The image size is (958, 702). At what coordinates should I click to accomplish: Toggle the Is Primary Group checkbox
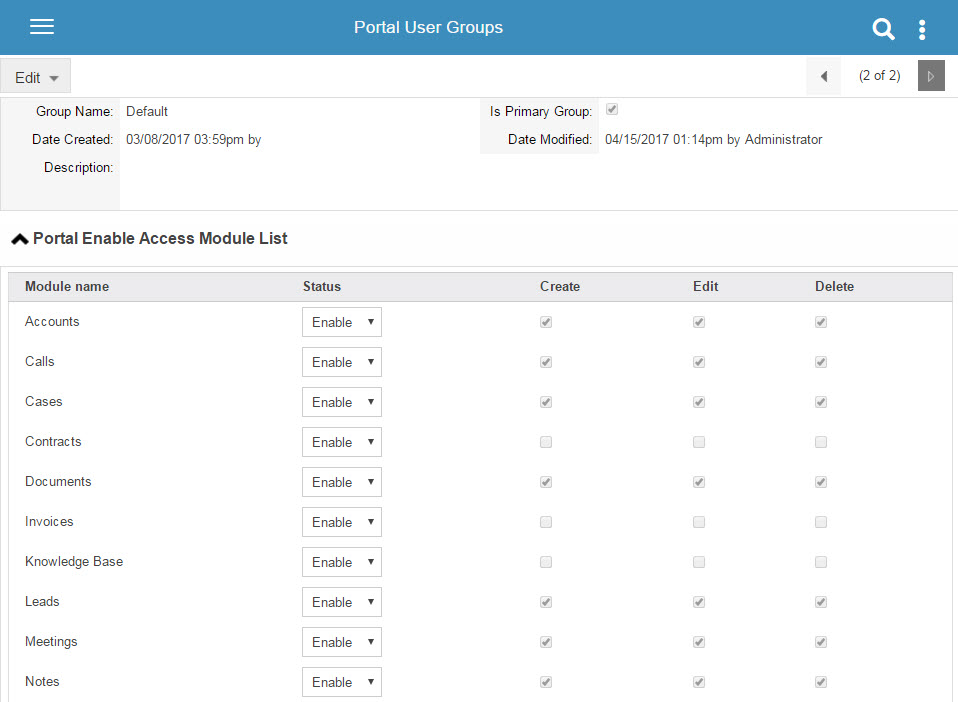point(611,111)
